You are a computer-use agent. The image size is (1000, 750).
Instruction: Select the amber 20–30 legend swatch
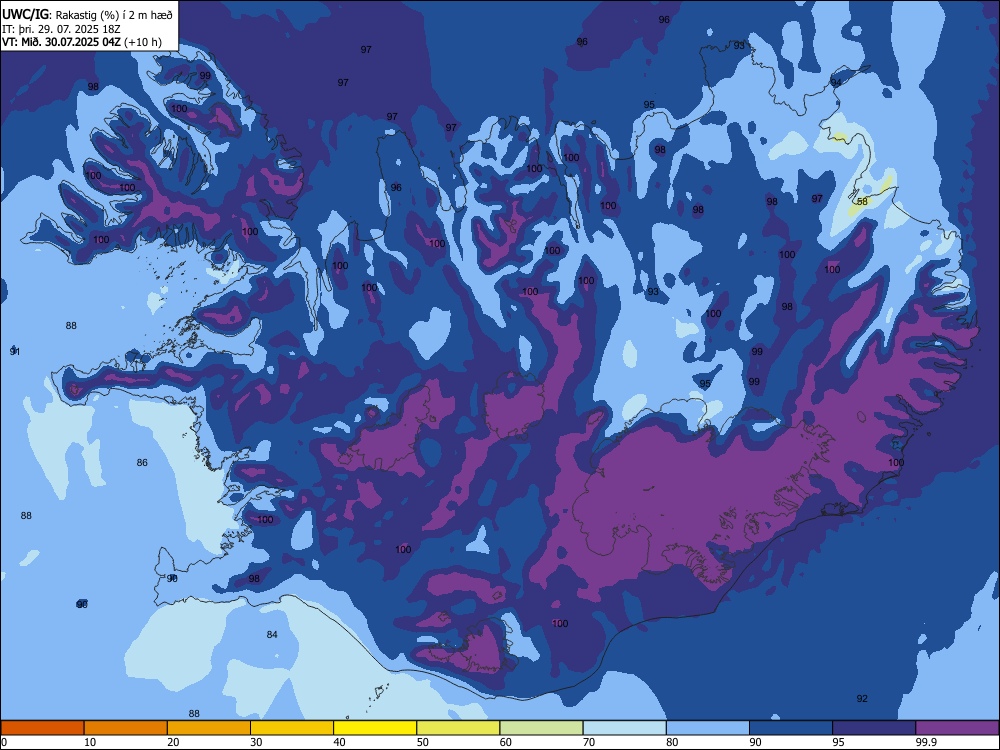209,728
